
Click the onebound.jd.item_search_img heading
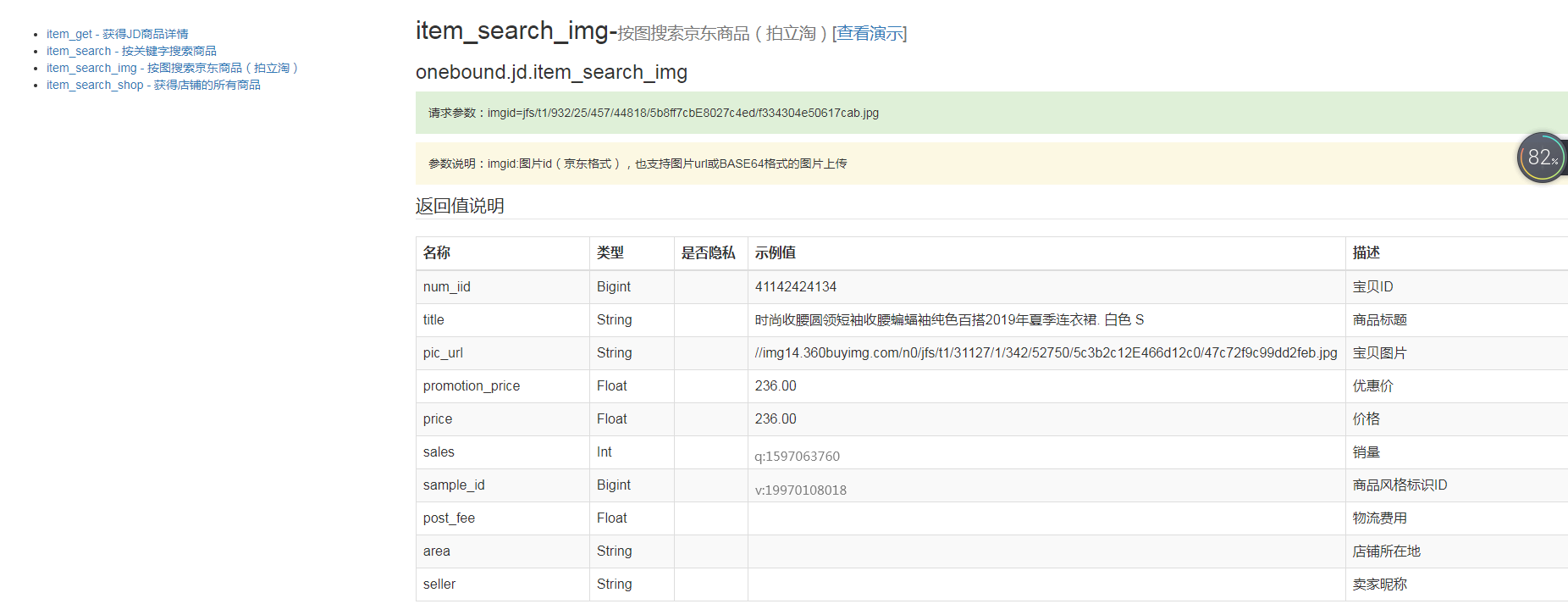pyautogui.click(x=551, y=72)
